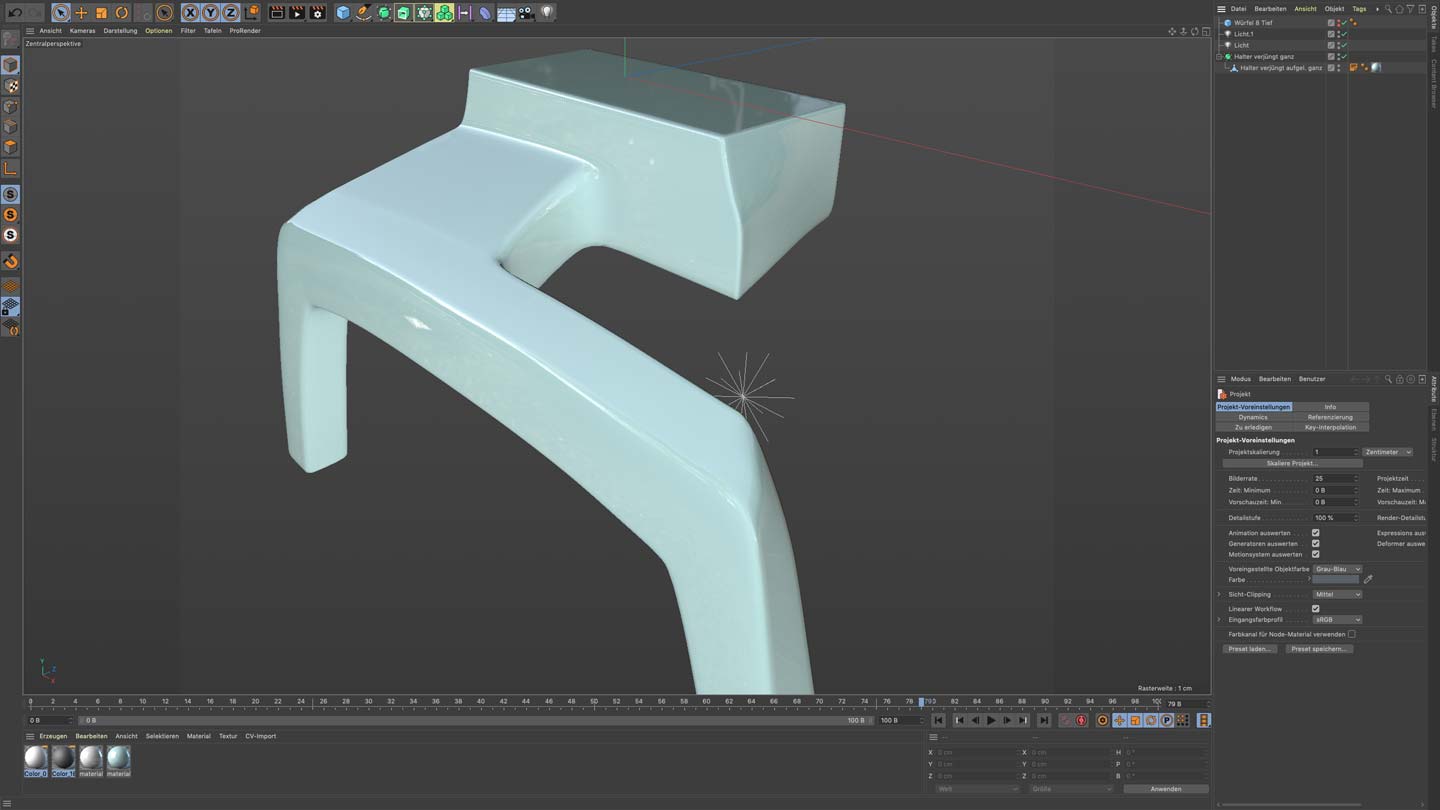Select Halter verjüngt aufgel. ganz object

pyautogui.click(x=1281, y=68)
